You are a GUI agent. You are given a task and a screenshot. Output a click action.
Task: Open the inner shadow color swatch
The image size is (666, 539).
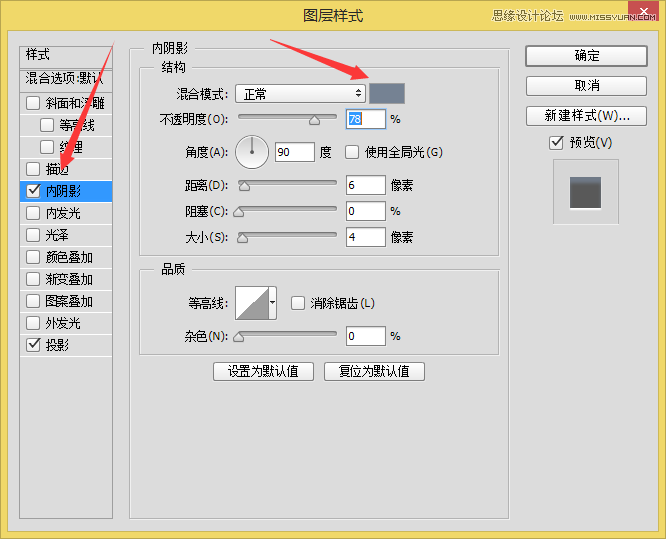click(x=387, y=93)
